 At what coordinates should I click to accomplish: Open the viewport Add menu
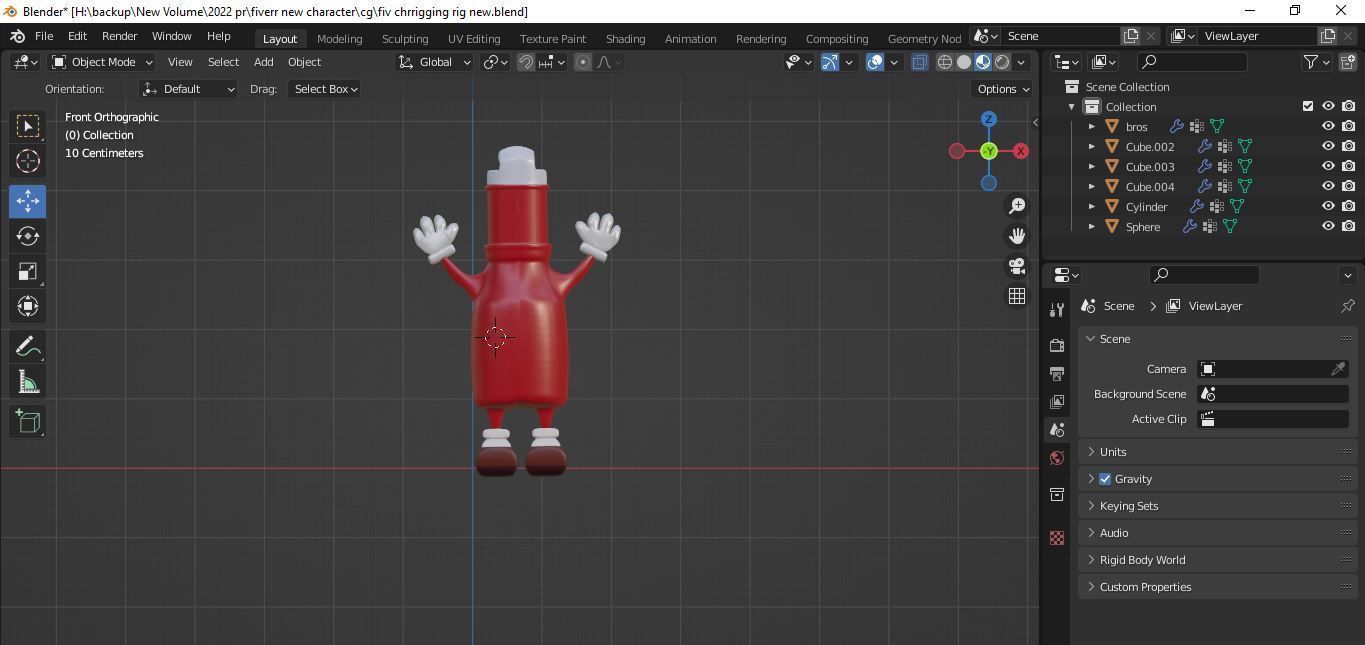pyautogui.click(x=263, y=62)
